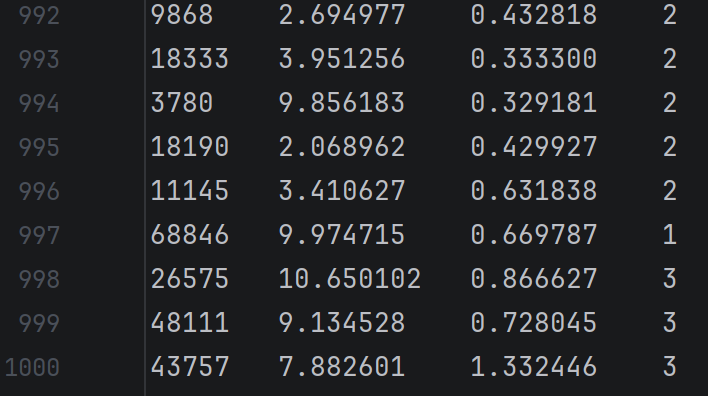
Task: Click value 0.631838
Action: point(534,191)
